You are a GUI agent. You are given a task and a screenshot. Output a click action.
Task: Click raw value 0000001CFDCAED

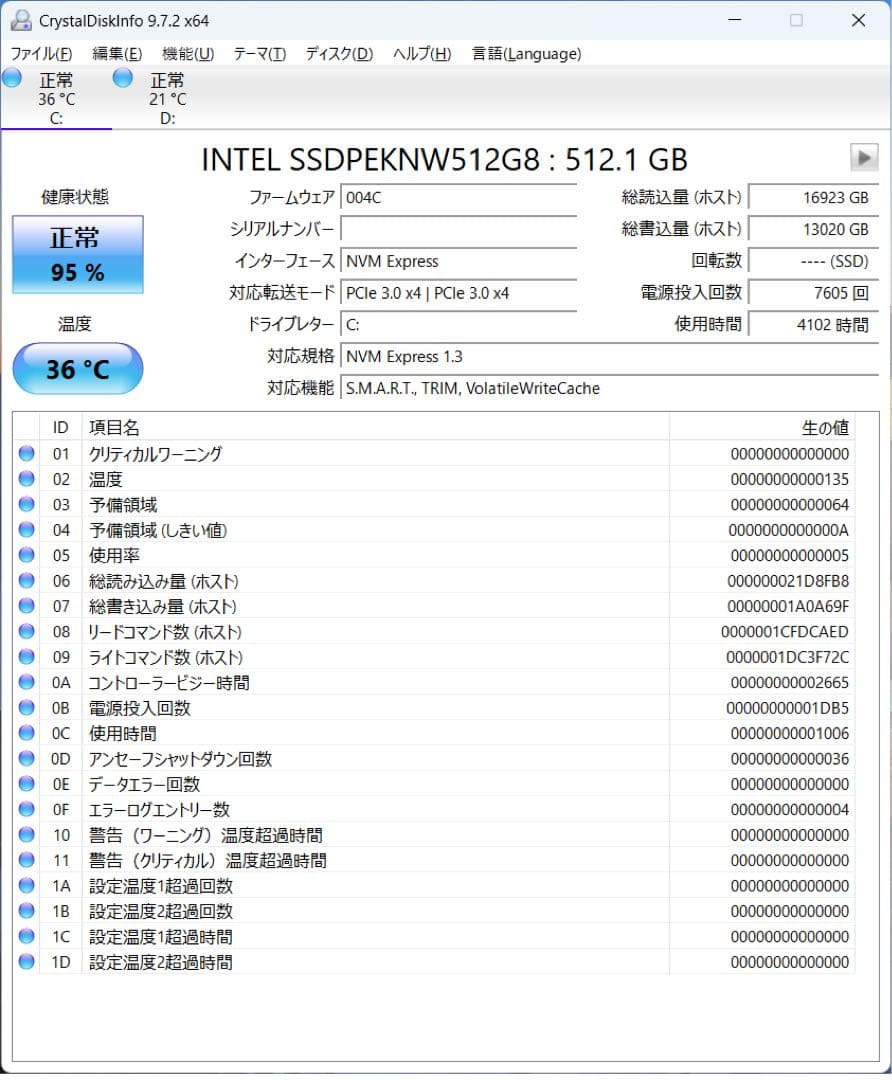(x=785, y=632)
